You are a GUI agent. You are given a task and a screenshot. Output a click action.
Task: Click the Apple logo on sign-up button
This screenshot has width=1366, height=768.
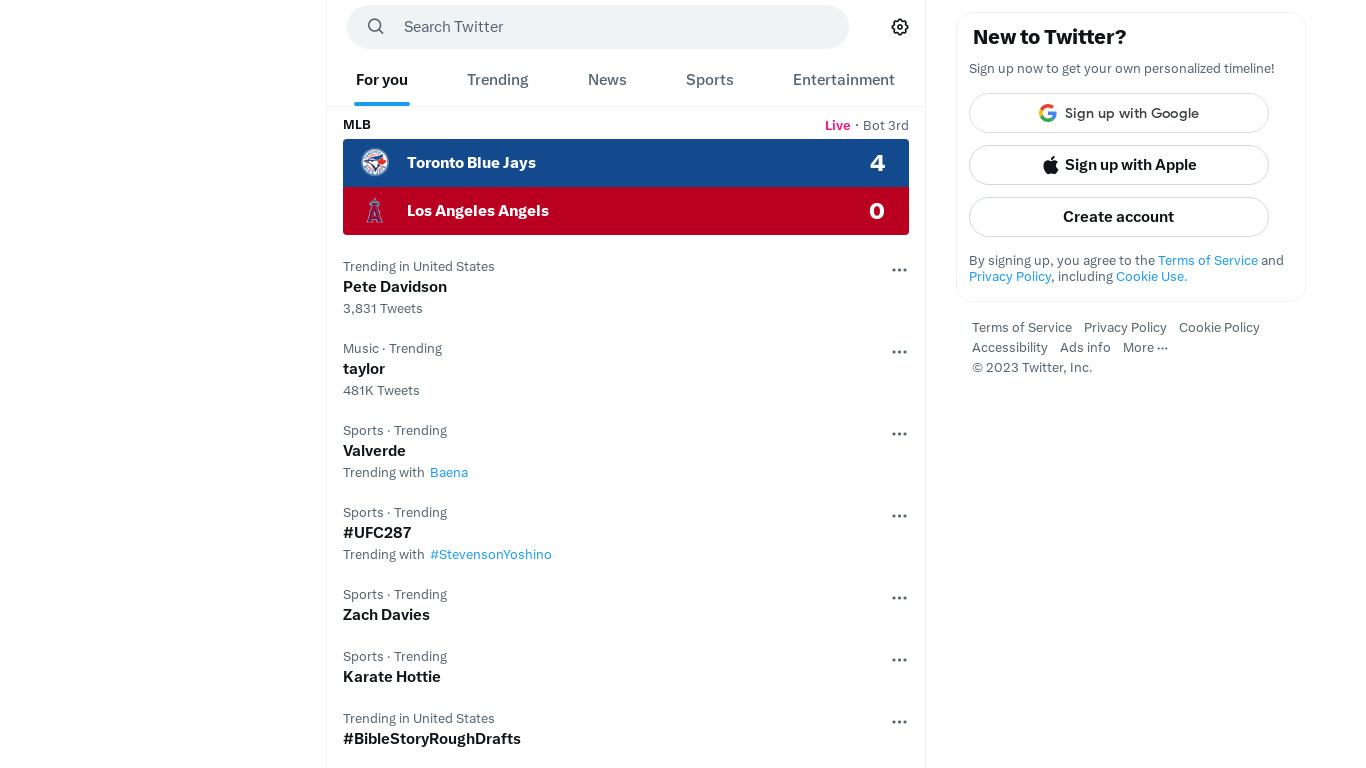point(1051,165)
